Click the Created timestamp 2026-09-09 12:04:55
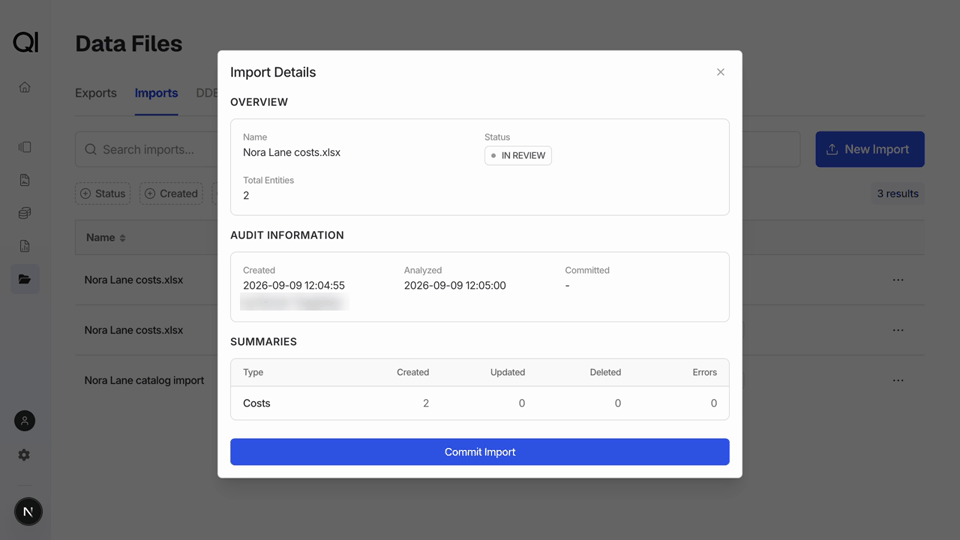960x540 pixels. (294, 285)
